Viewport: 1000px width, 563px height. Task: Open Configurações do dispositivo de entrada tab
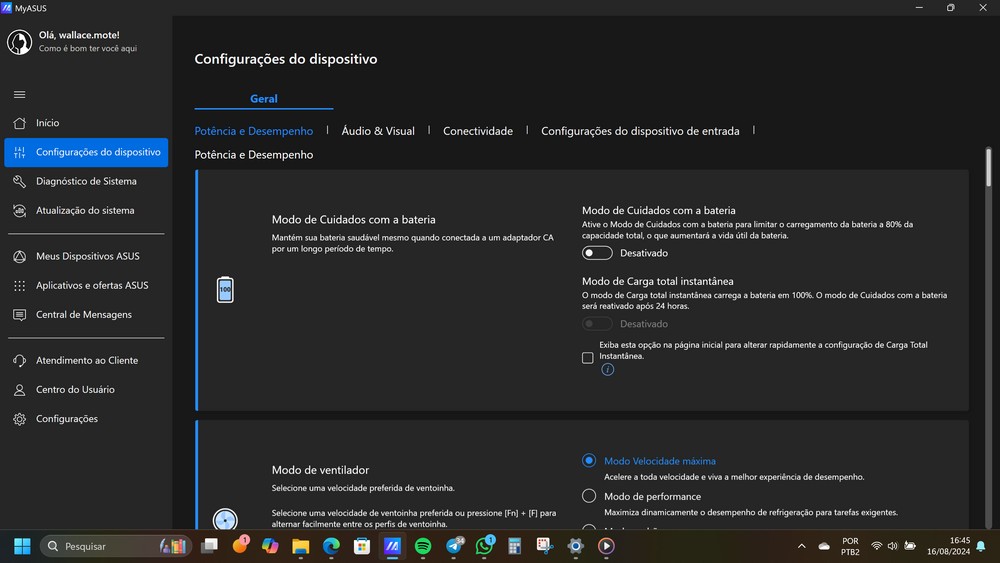coord(640,131)
